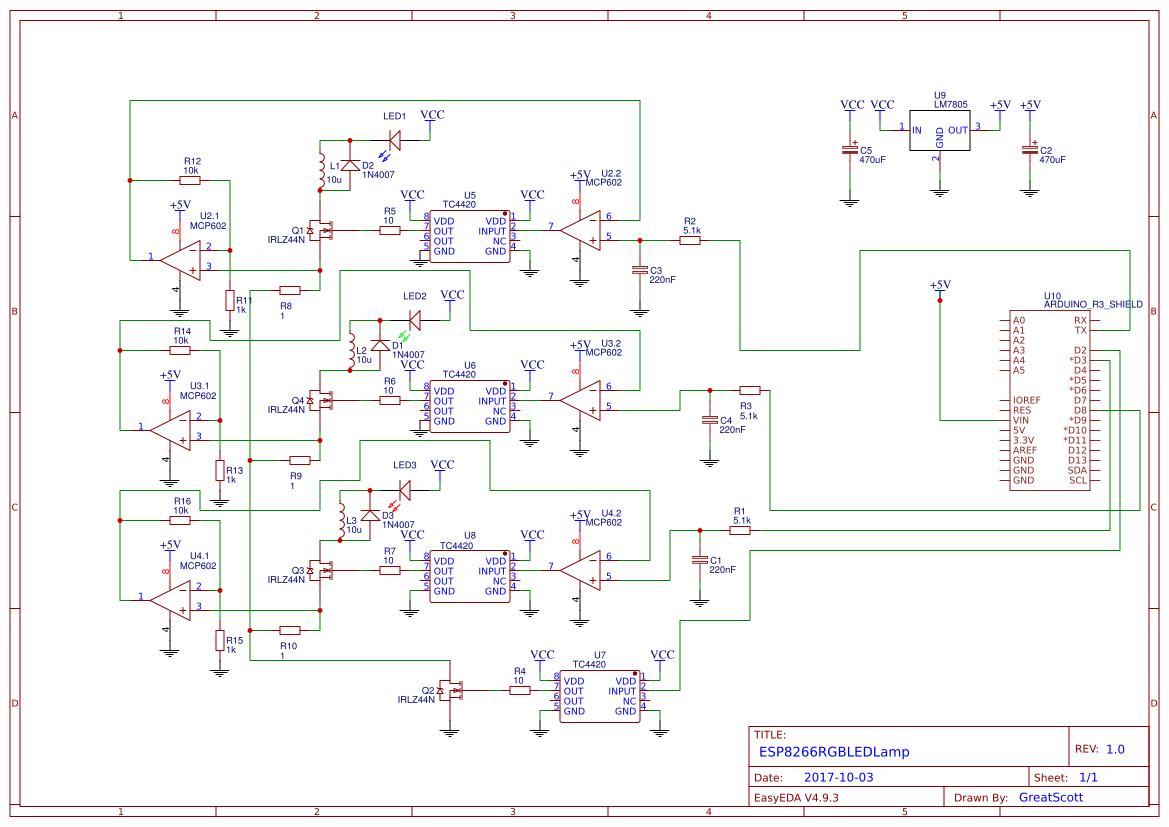Select resistor R2 5.1k symbol
Image resolution: width=1169 pixels, height=827 pixels.
click(690, 240)
